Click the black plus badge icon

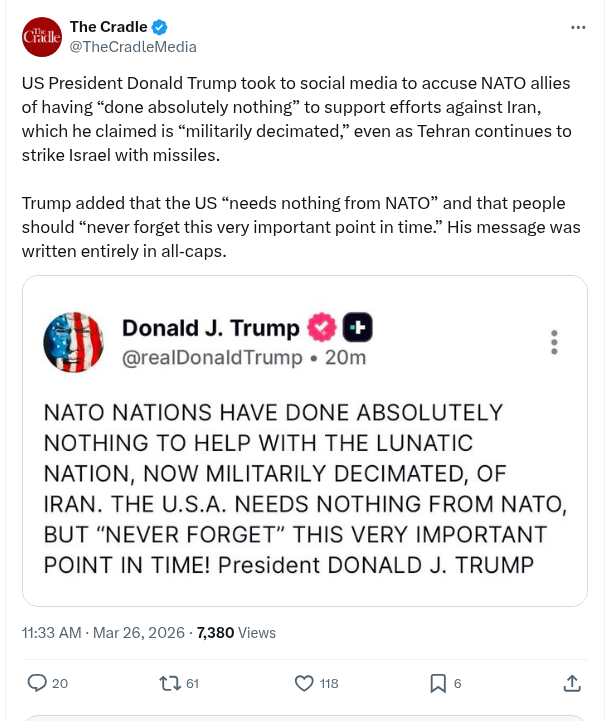tap(357, 328)
